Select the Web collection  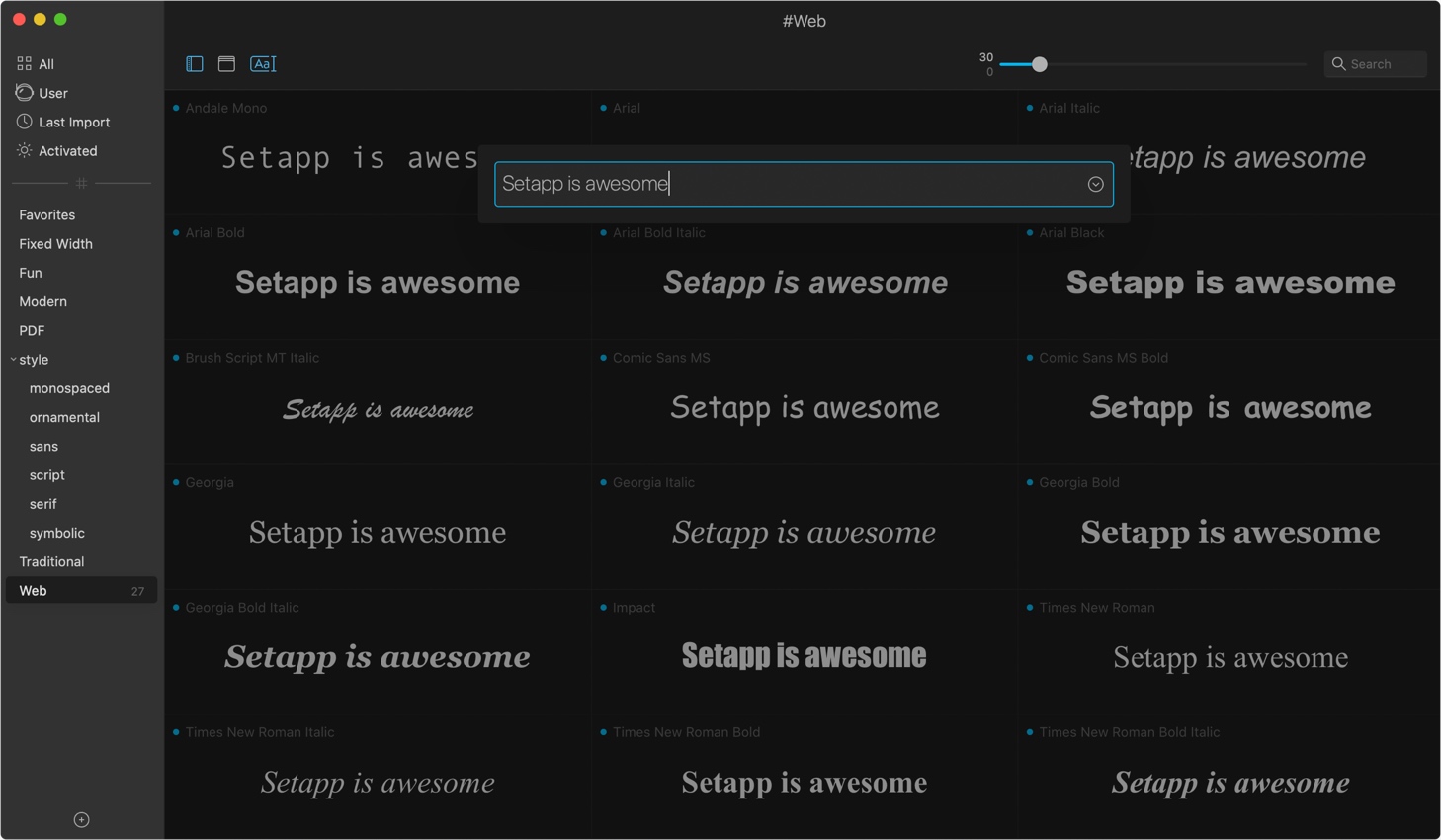82,591
